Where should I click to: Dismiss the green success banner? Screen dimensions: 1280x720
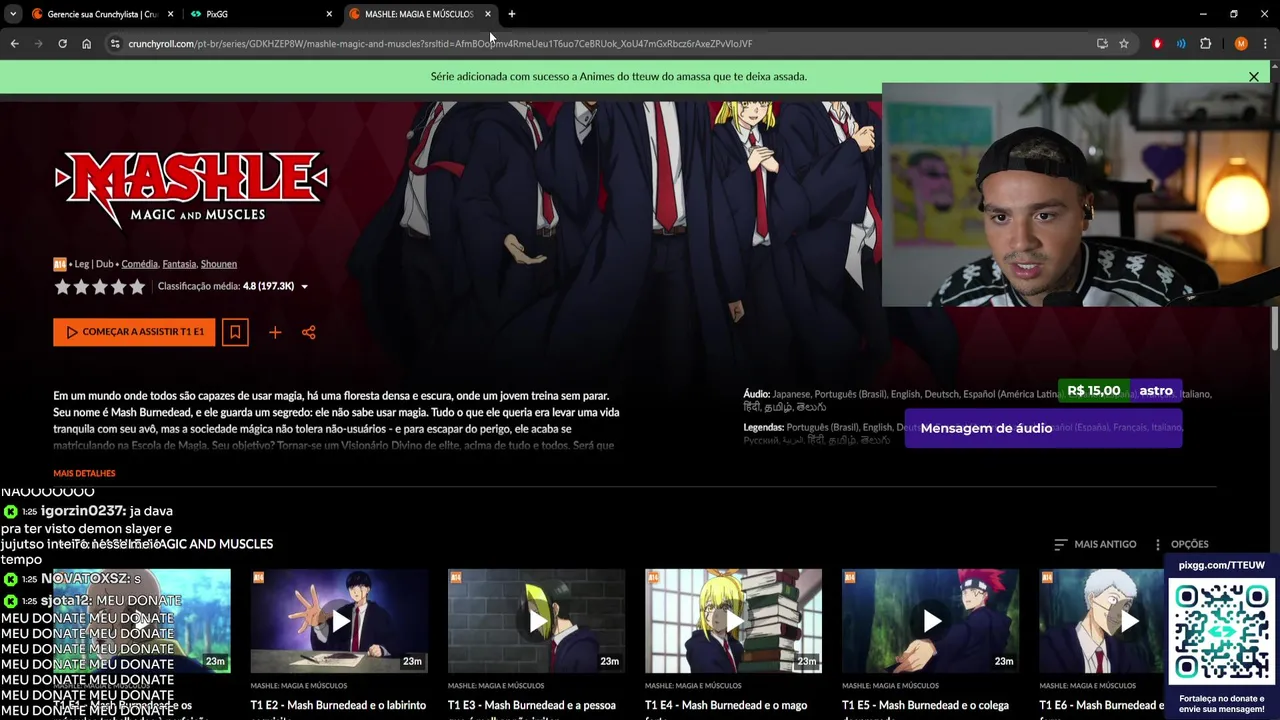point(1254,76)
